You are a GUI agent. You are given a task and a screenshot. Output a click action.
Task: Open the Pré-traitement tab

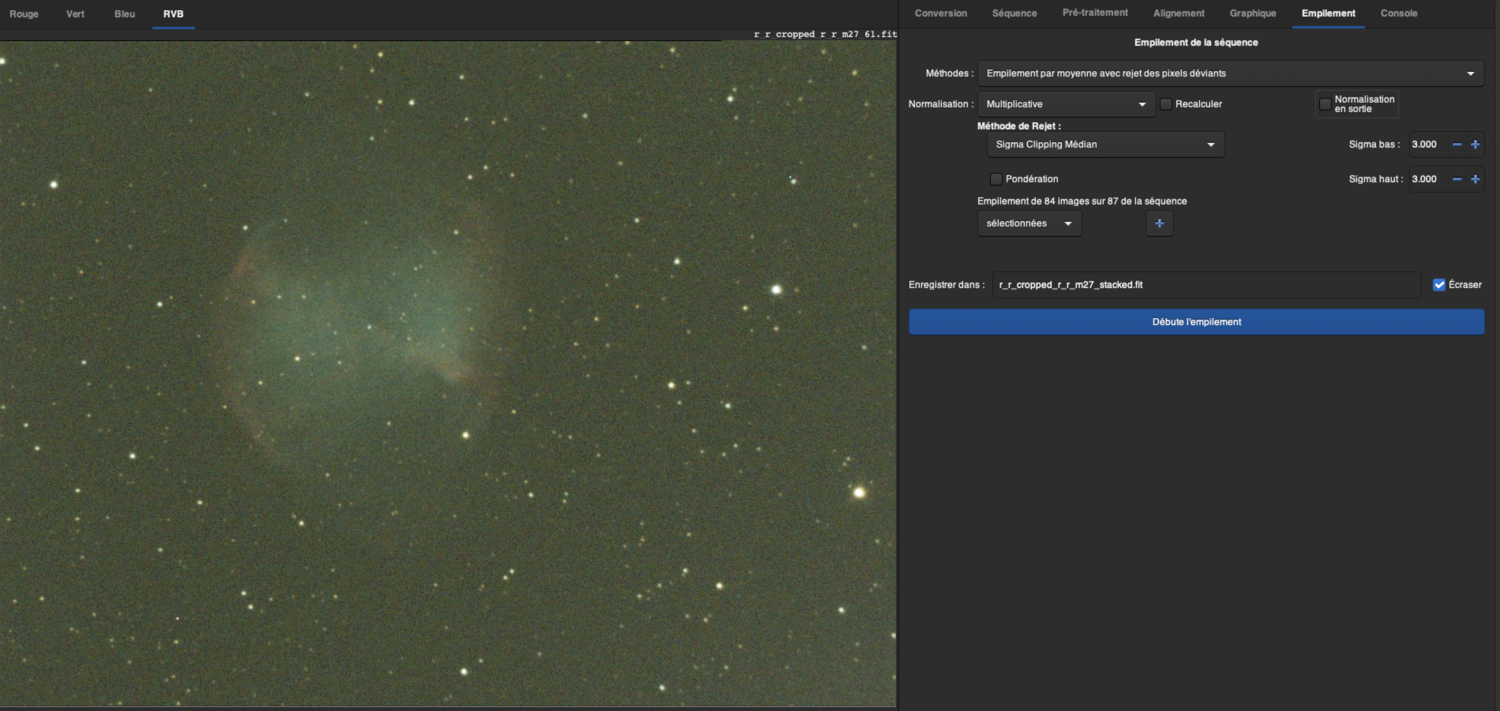(1095, 13)
